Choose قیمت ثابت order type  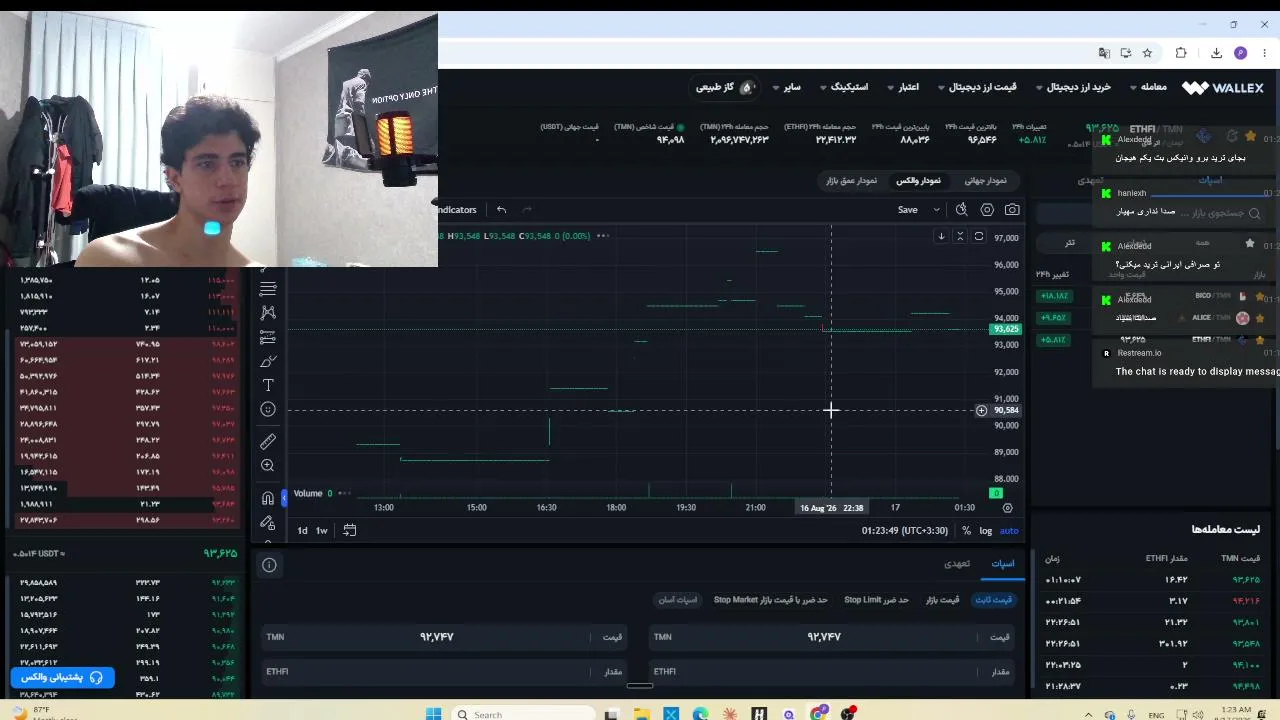994,600
